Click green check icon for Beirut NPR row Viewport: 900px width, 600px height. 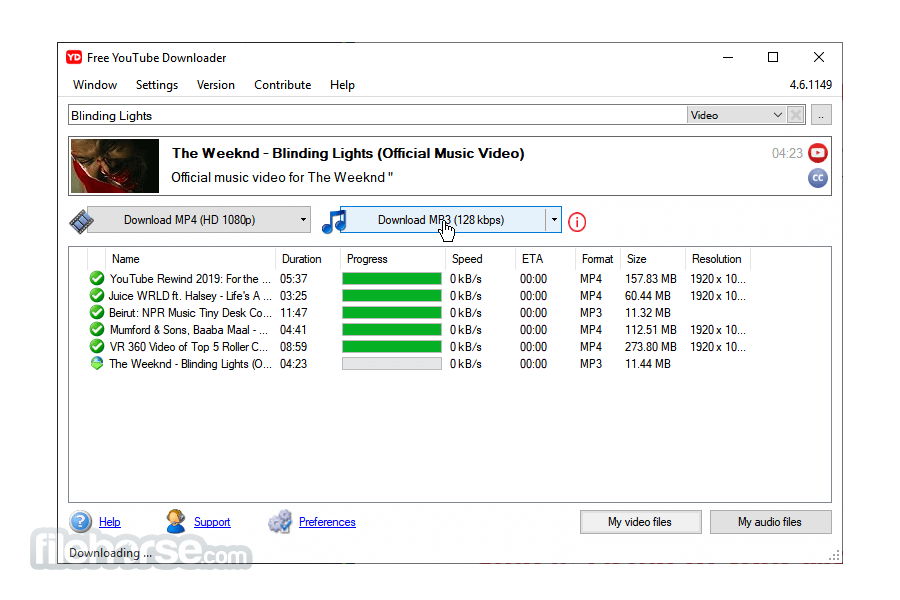pos(96,313)
